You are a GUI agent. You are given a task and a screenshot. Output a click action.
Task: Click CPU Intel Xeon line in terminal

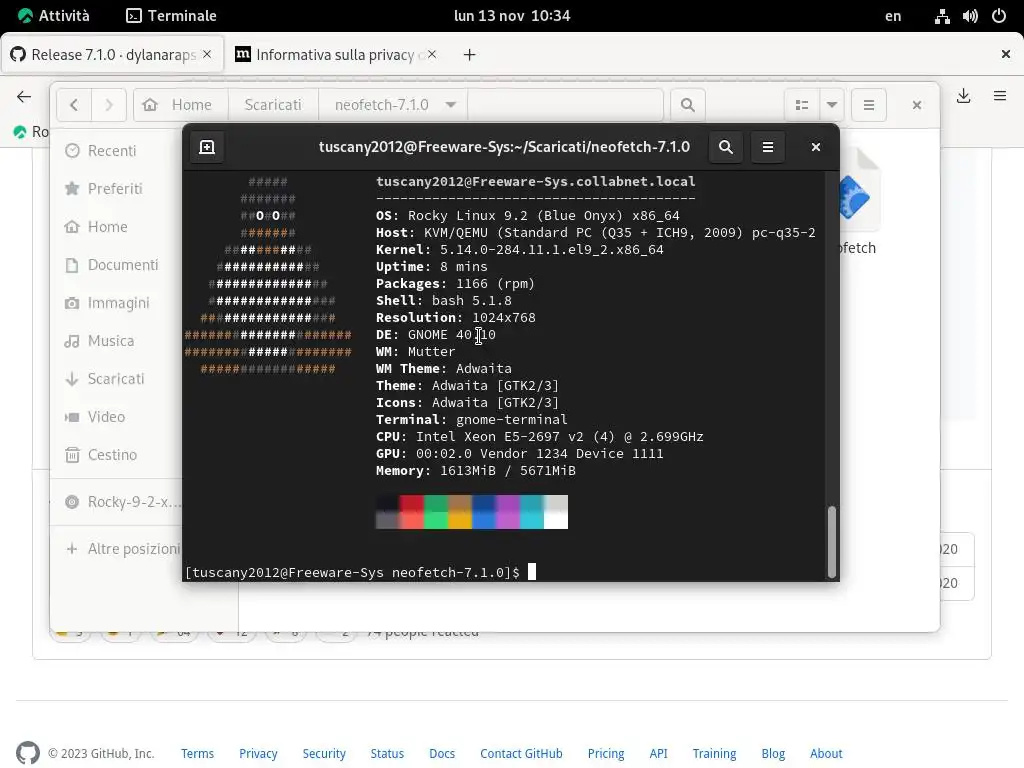coord(539,436)
